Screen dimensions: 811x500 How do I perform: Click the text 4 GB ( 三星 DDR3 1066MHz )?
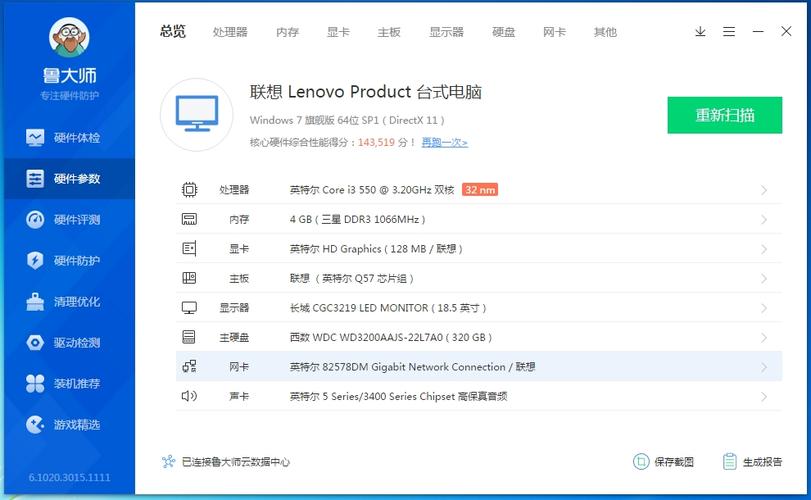357,219
